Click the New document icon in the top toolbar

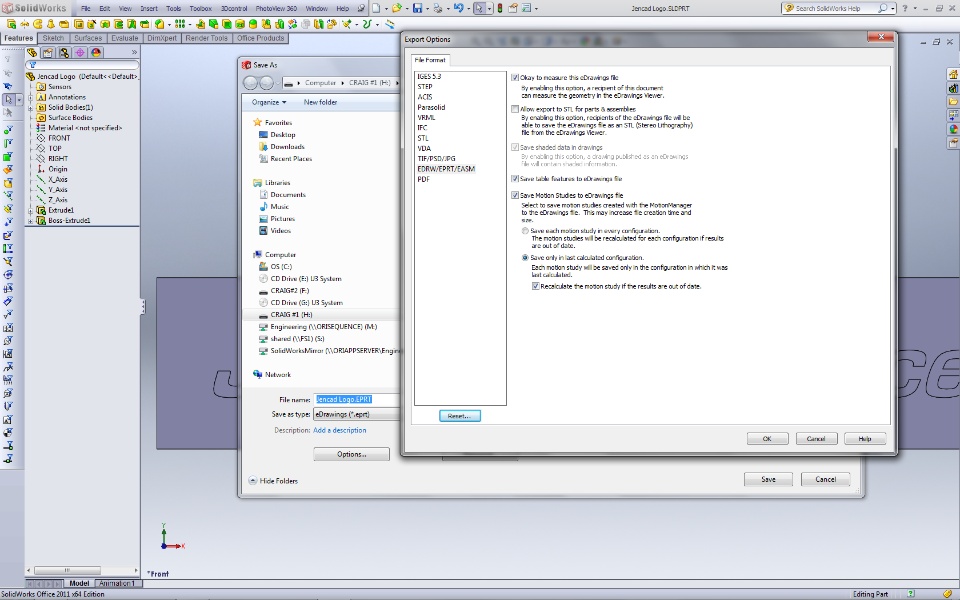click(376, 8)
